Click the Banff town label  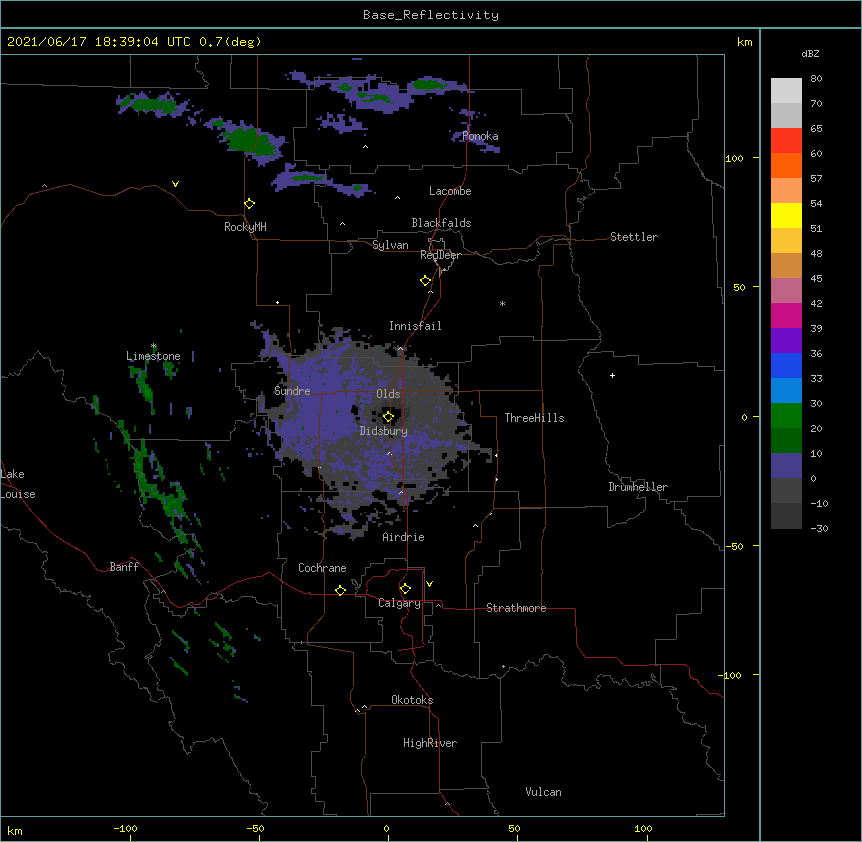coord(124,567)
